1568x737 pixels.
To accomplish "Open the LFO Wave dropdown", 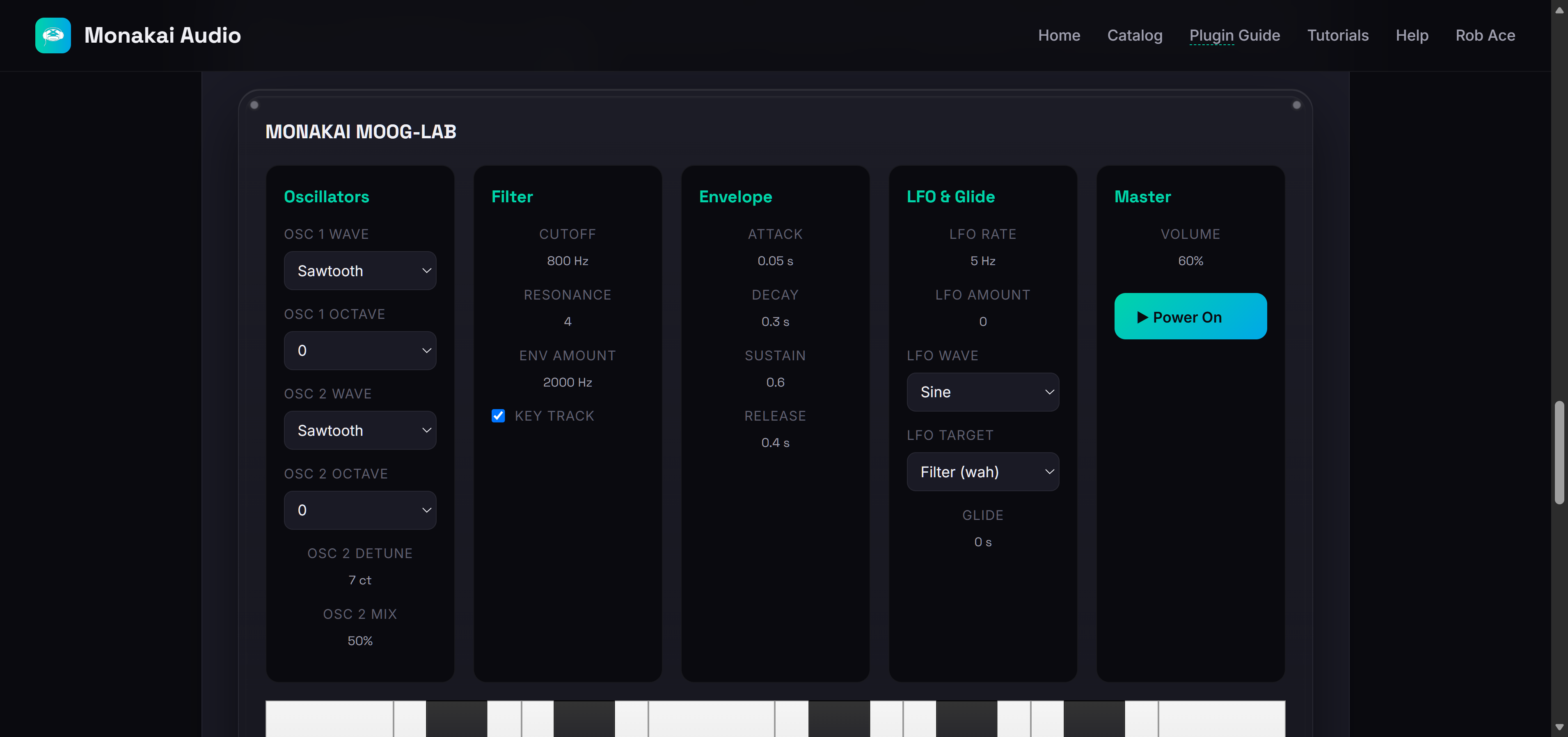I will tap(982, 392).
